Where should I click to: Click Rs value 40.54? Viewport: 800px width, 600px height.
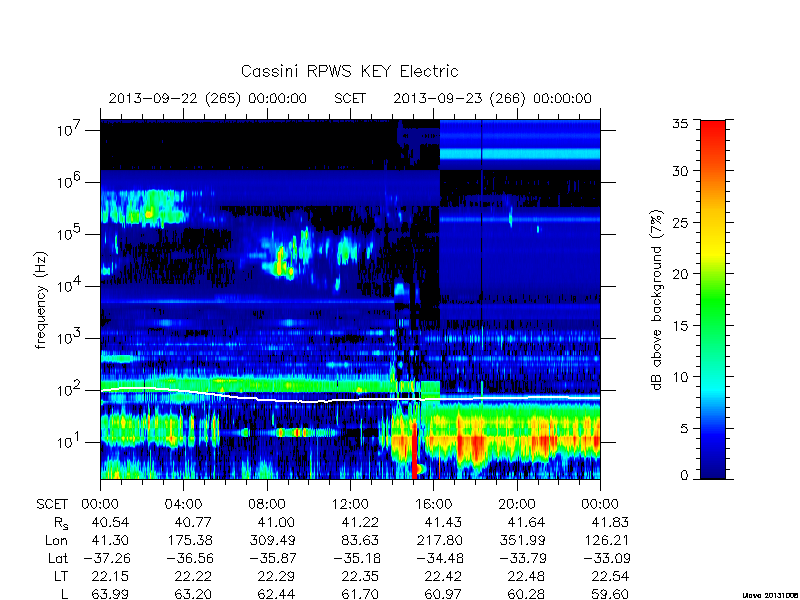(x=110, y=522)
